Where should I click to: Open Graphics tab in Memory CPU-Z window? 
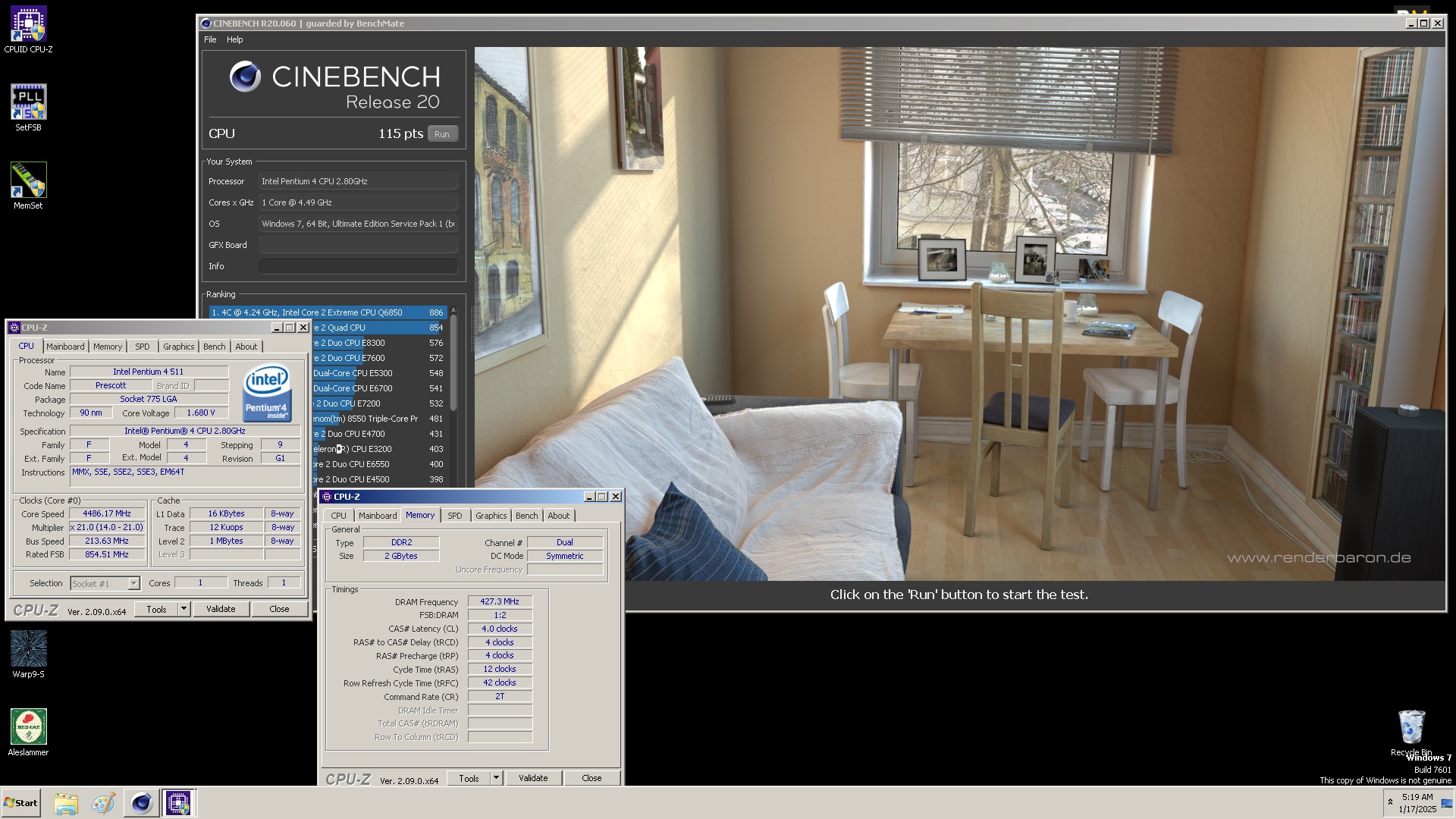tap(491, 516)
